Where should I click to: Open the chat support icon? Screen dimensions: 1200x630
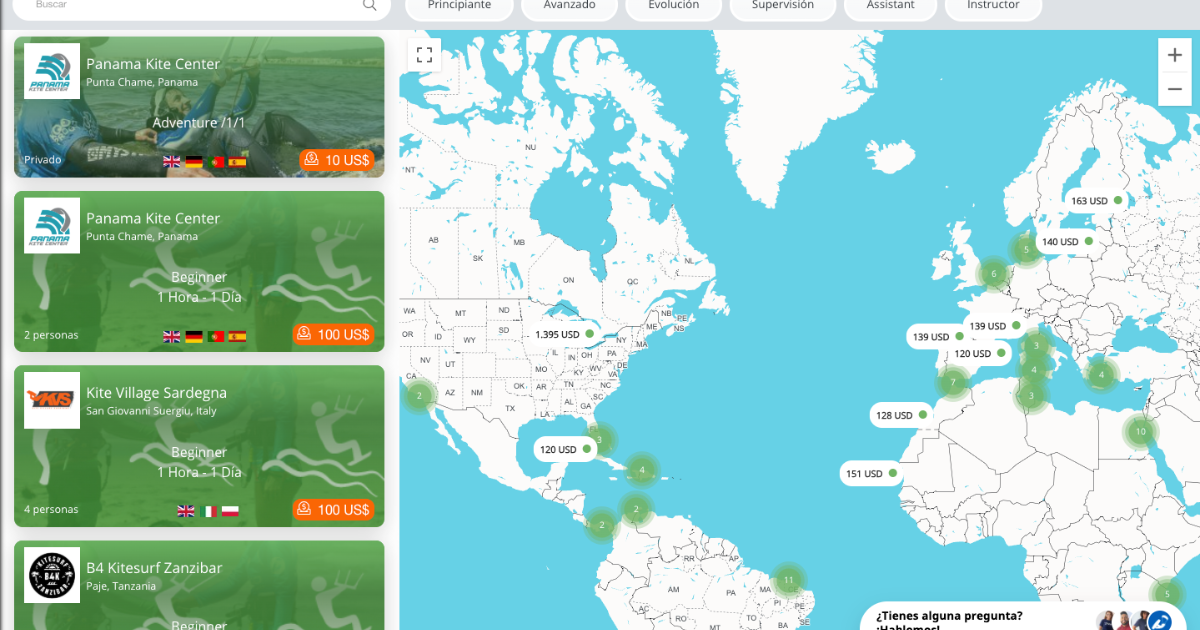1159,620
